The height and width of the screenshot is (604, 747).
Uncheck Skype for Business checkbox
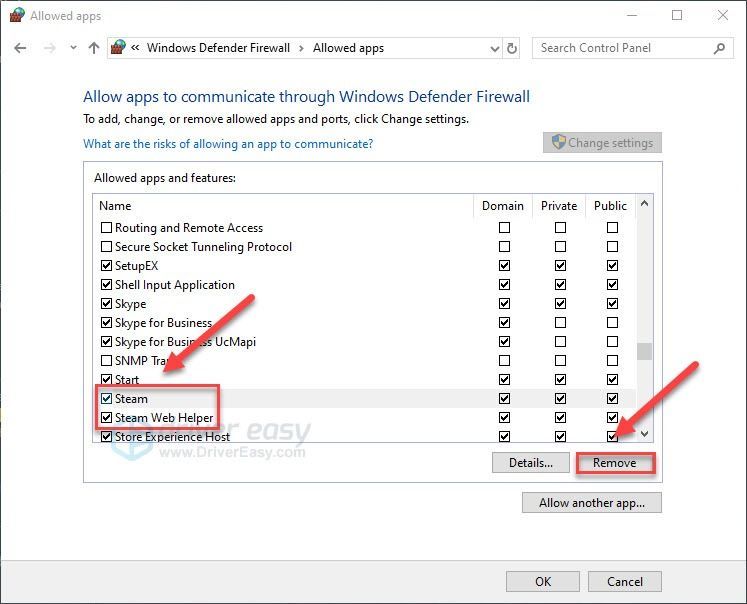pos(106,323)
